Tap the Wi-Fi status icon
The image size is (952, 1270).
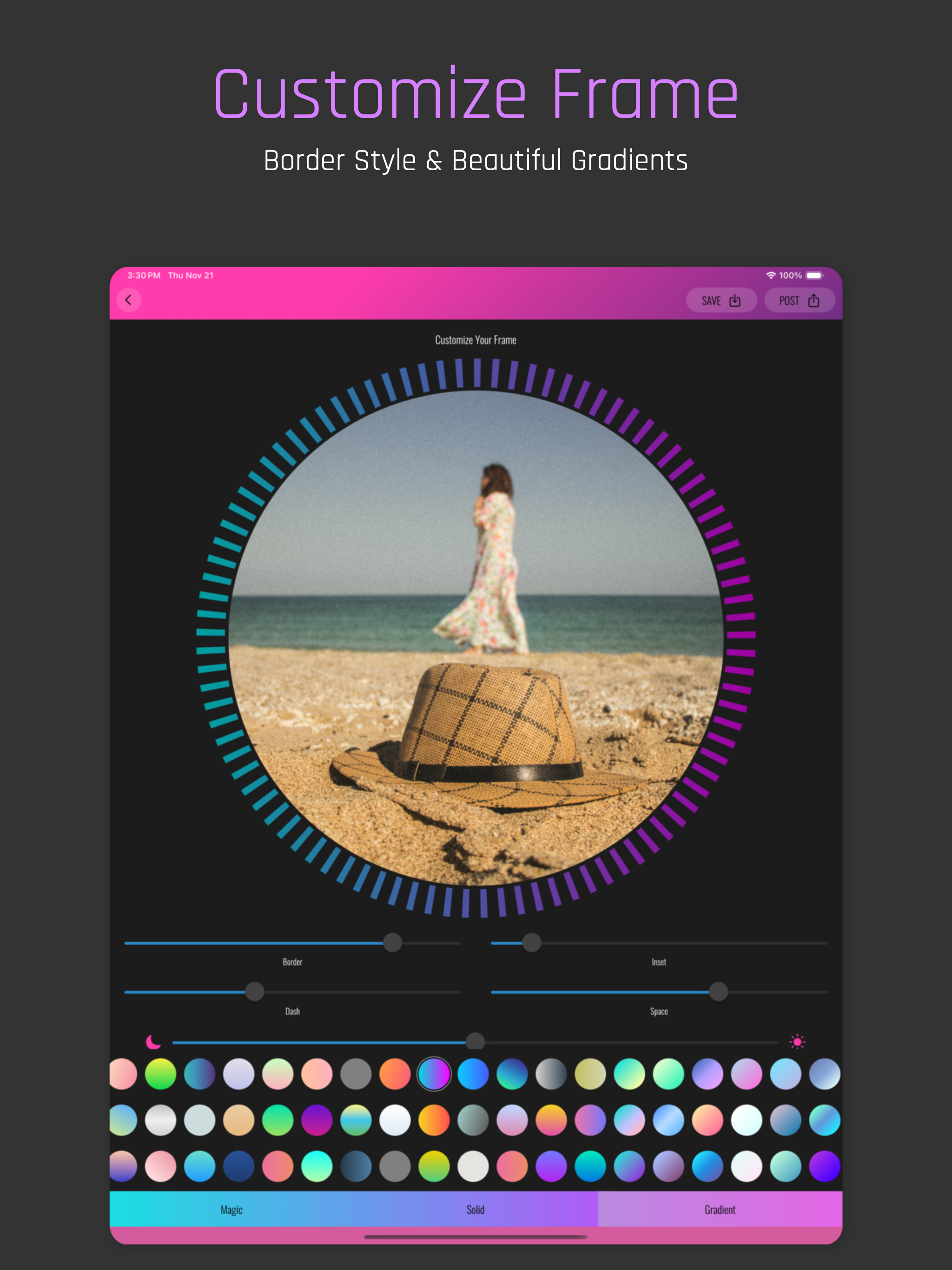pos(771,276)
